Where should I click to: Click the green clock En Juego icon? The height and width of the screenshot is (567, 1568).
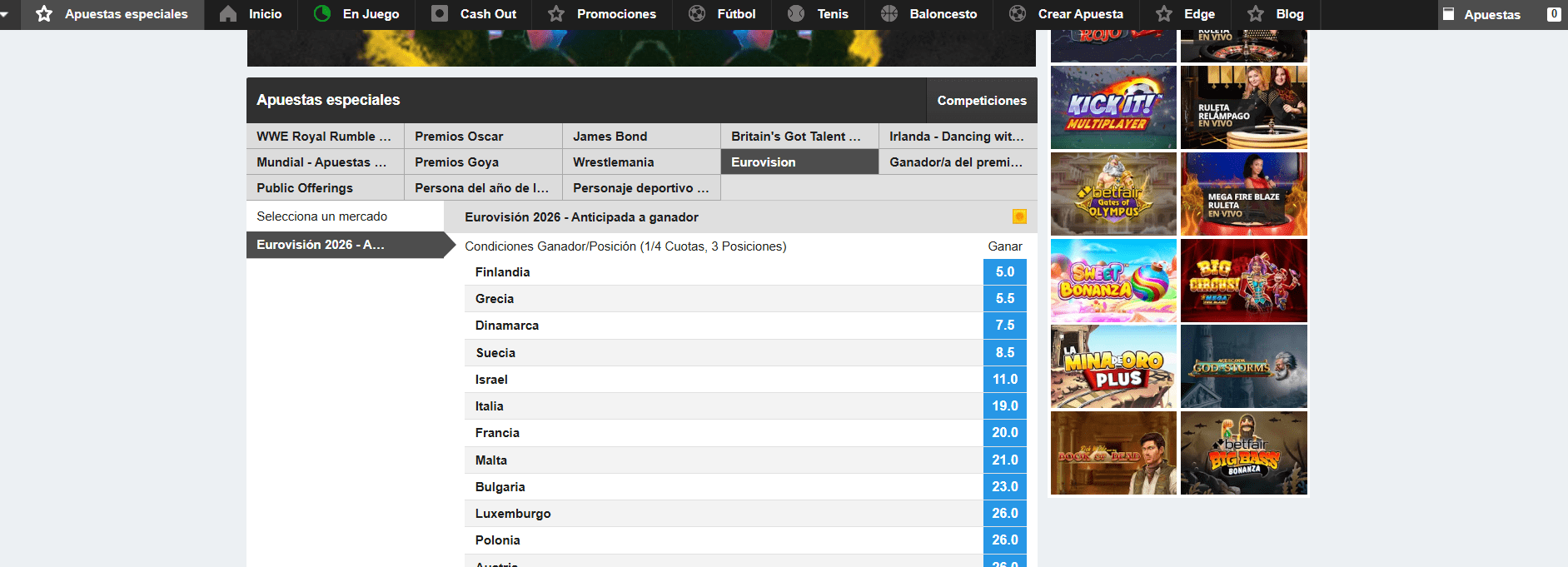tap(322, 13)
